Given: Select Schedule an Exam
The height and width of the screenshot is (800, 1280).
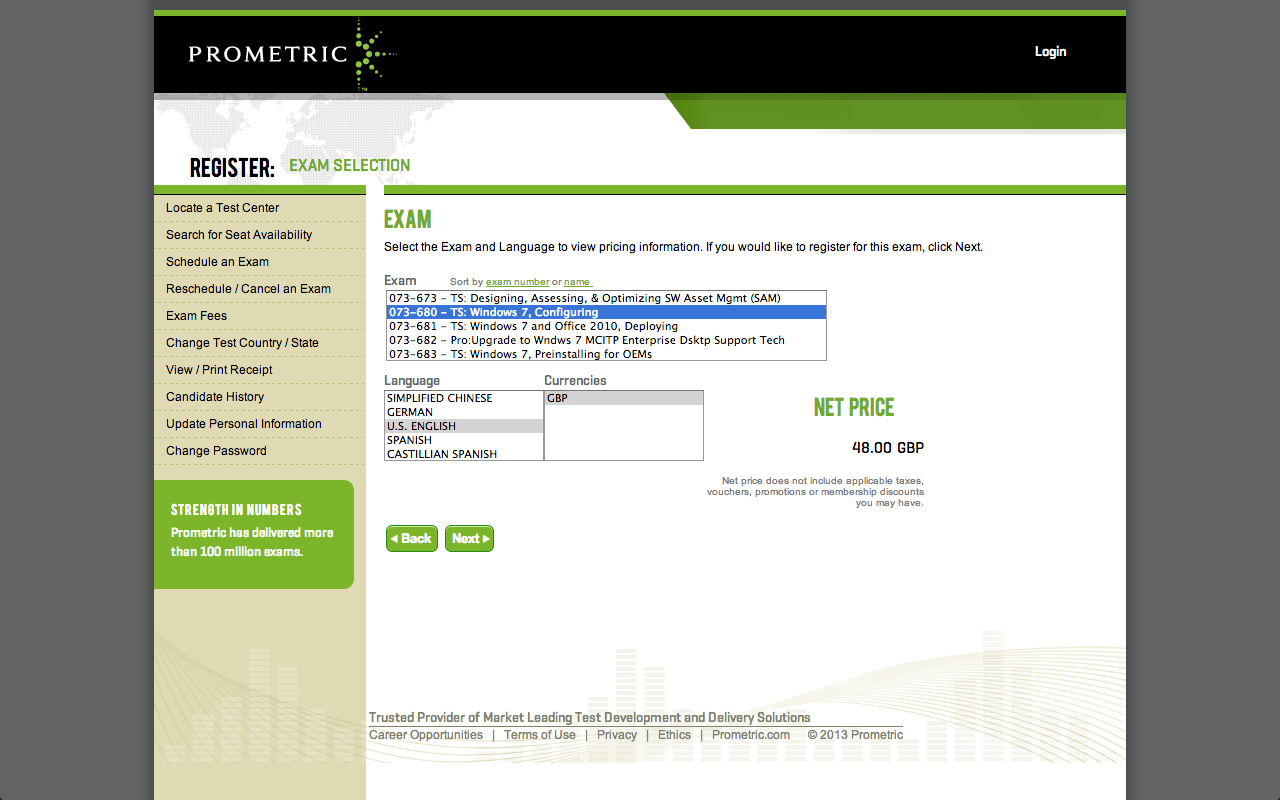Looking at the screenshot, I should tap(217, 262).
